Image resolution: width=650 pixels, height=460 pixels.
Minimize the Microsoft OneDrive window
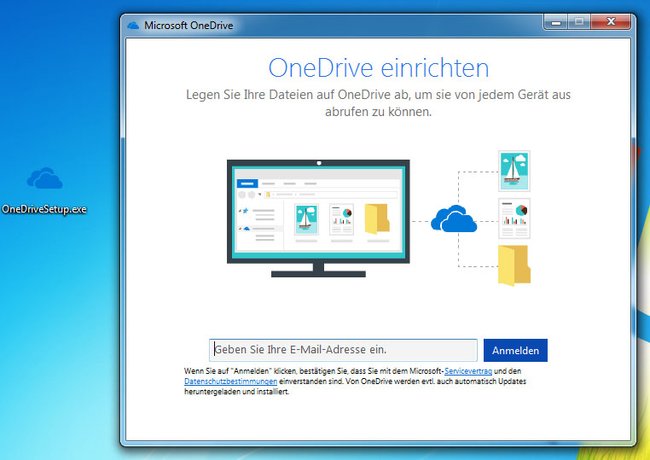pyautogui.click(x=556, y=22)
